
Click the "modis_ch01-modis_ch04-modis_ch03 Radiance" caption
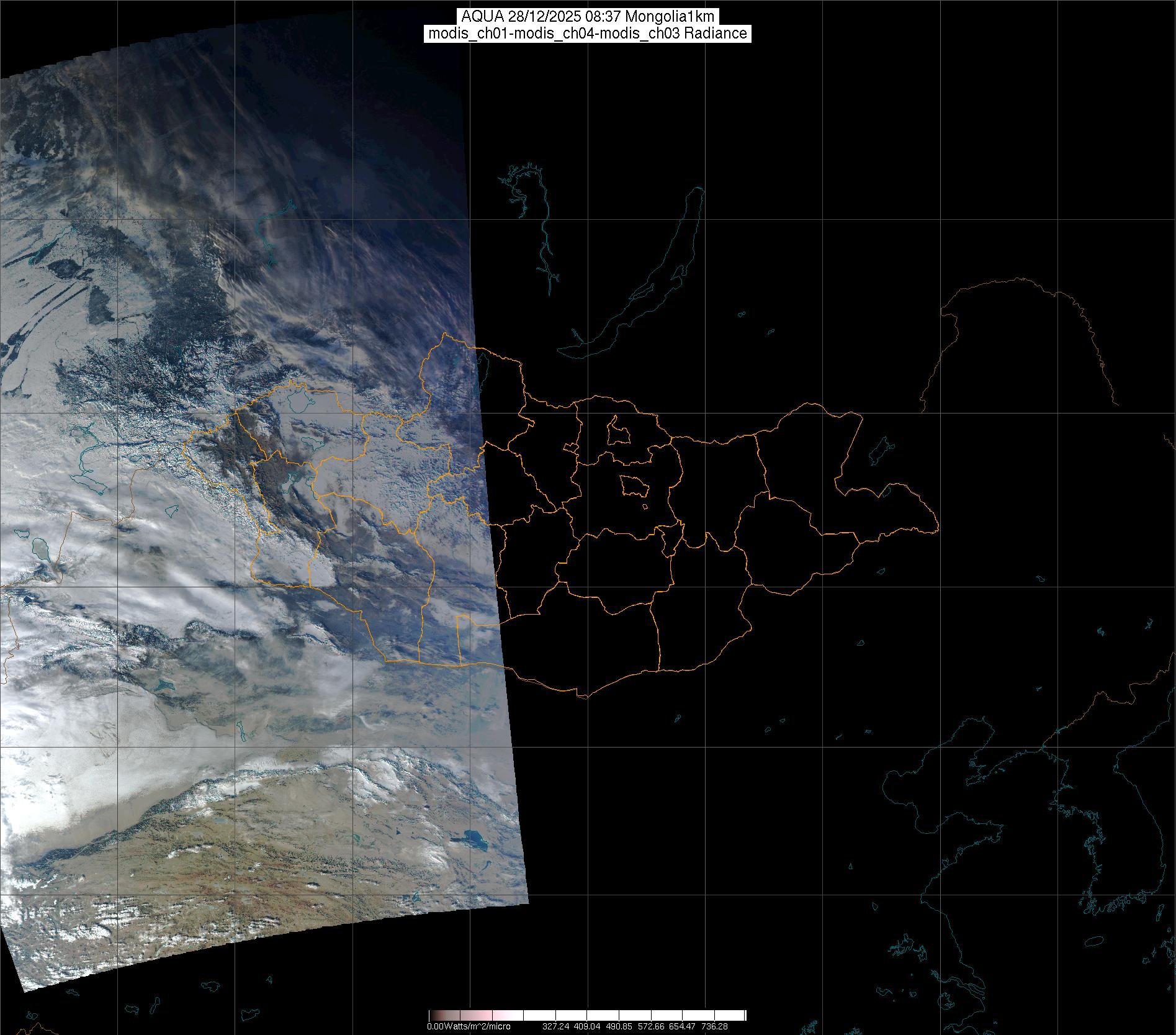(x=588, y=34)
